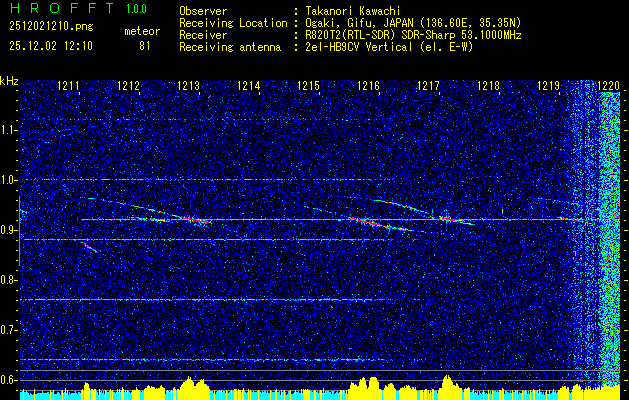Click the Observer name Takanori Kawachi
The image size is (629, 400).
[353, 11]
